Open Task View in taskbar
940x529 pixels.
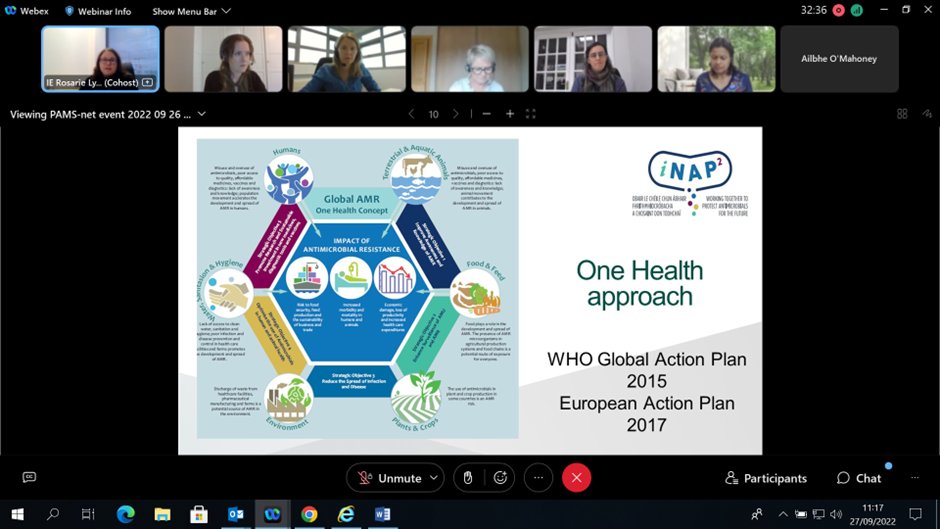point(88,514)
